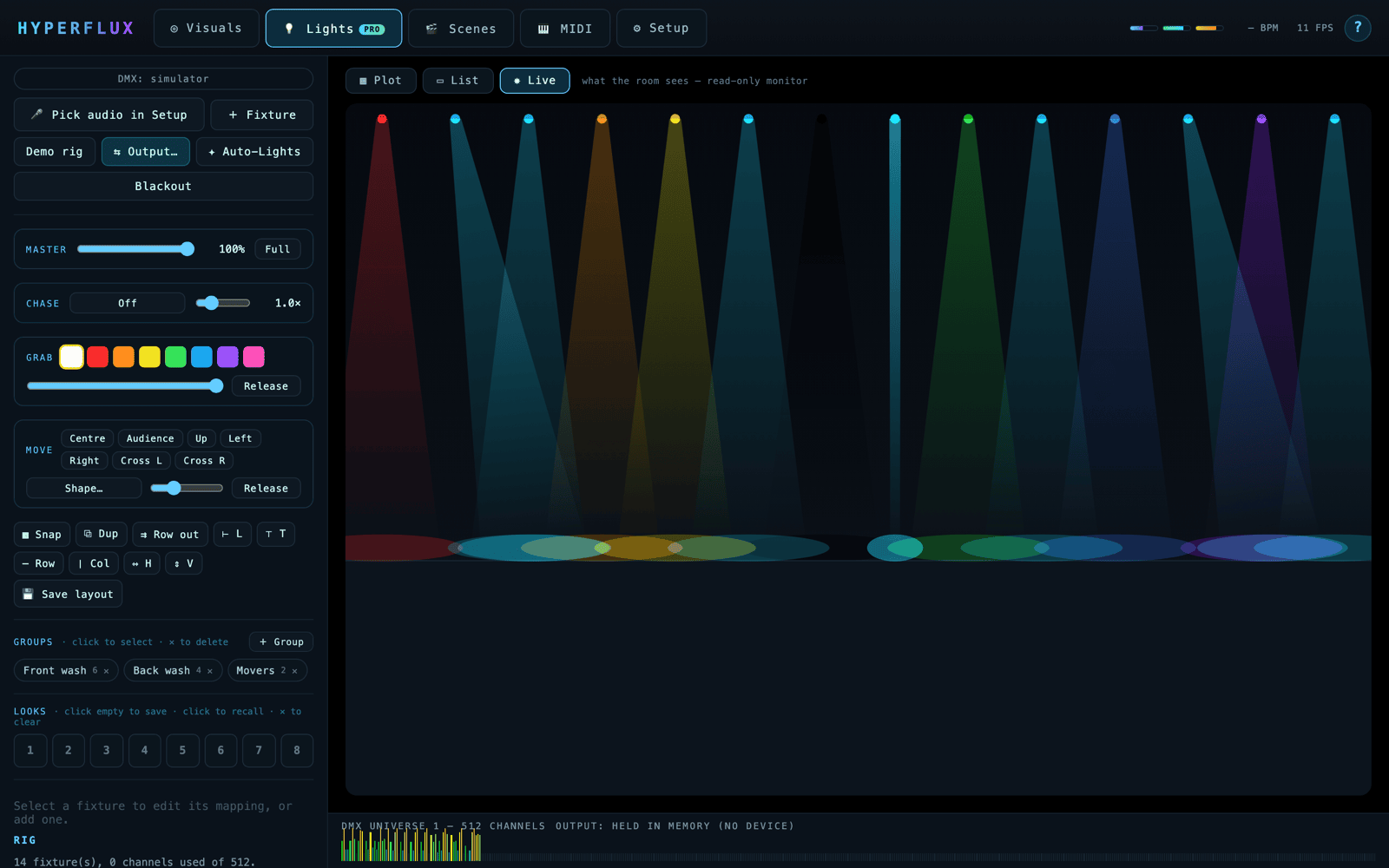Select the Lights PRO tab

(x=333, y=28)
